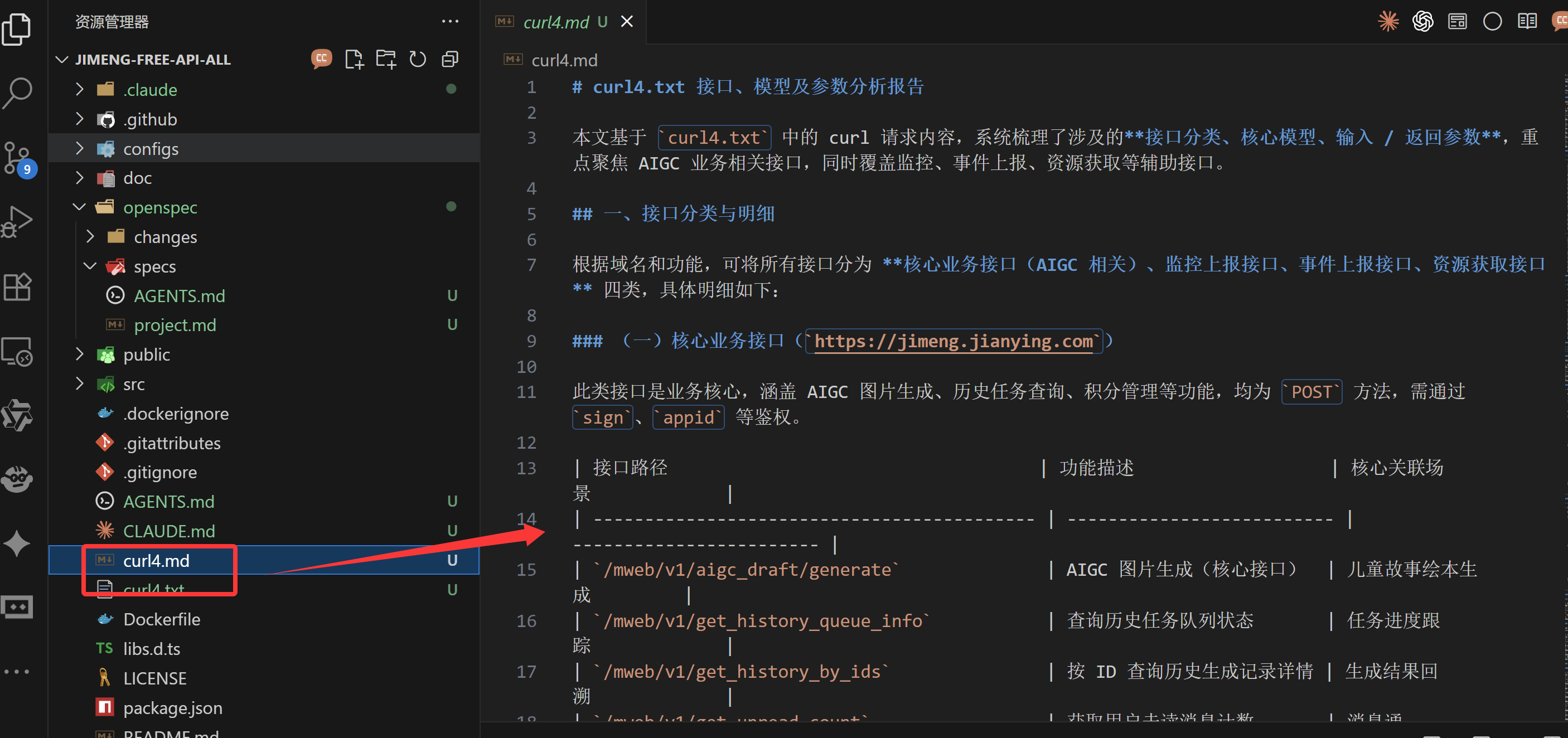Open the Search view in the activity bar
Screen dimensions: 1568x738
pyautogui.click(x=18, y=93)
